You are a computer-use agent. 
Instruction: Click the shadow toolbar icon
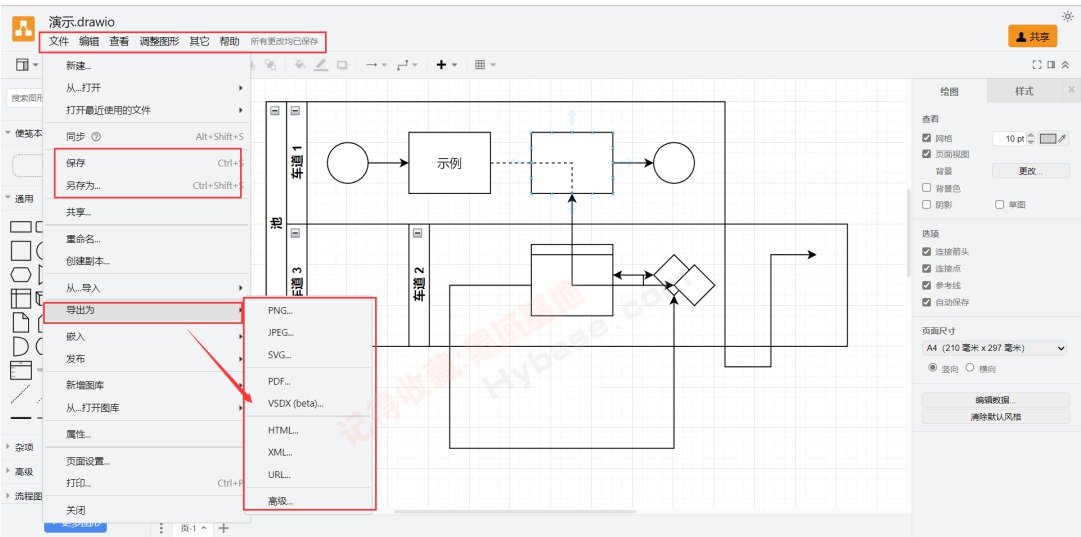(x=343, y=65)
